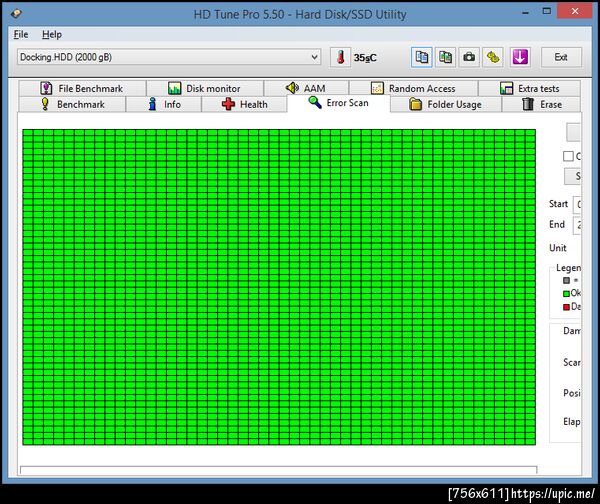Image resolution: width=600 pixels, height=504 pixels.
Task: Switch to the AAM tab
Action: [306, 88]
